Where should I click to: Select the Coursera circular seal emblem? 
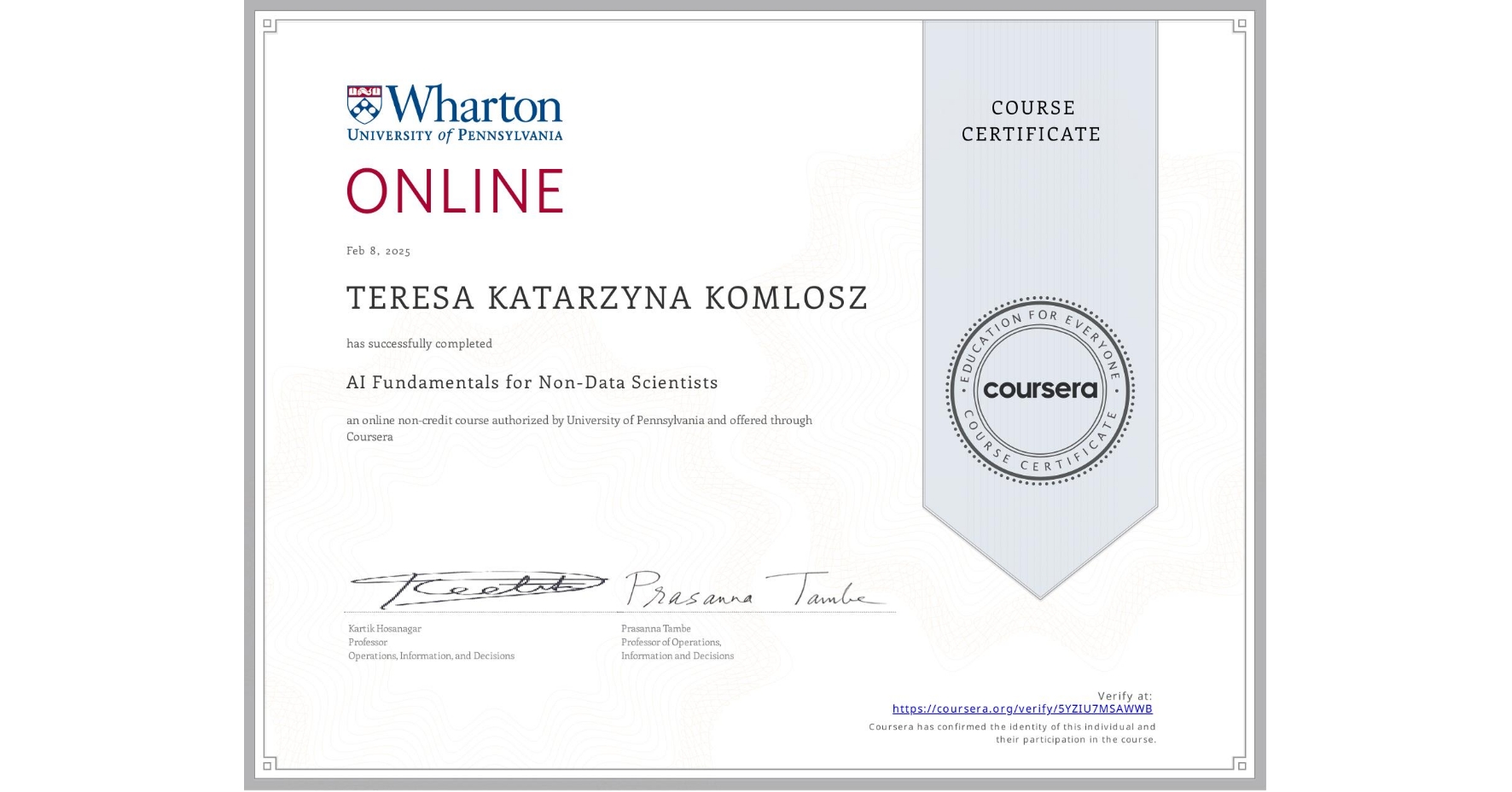(1039, 391)
